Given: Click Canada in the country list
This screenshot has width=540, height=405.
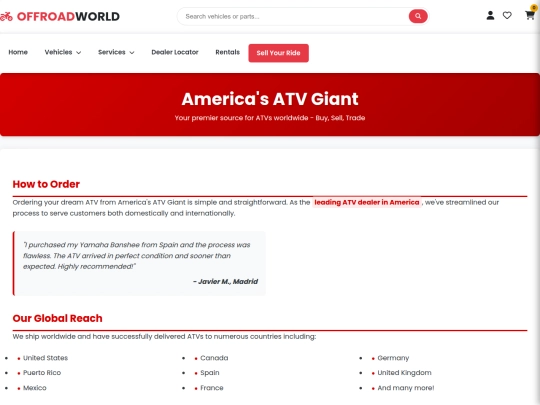Looking at the screenshot, I should [214, 358].
